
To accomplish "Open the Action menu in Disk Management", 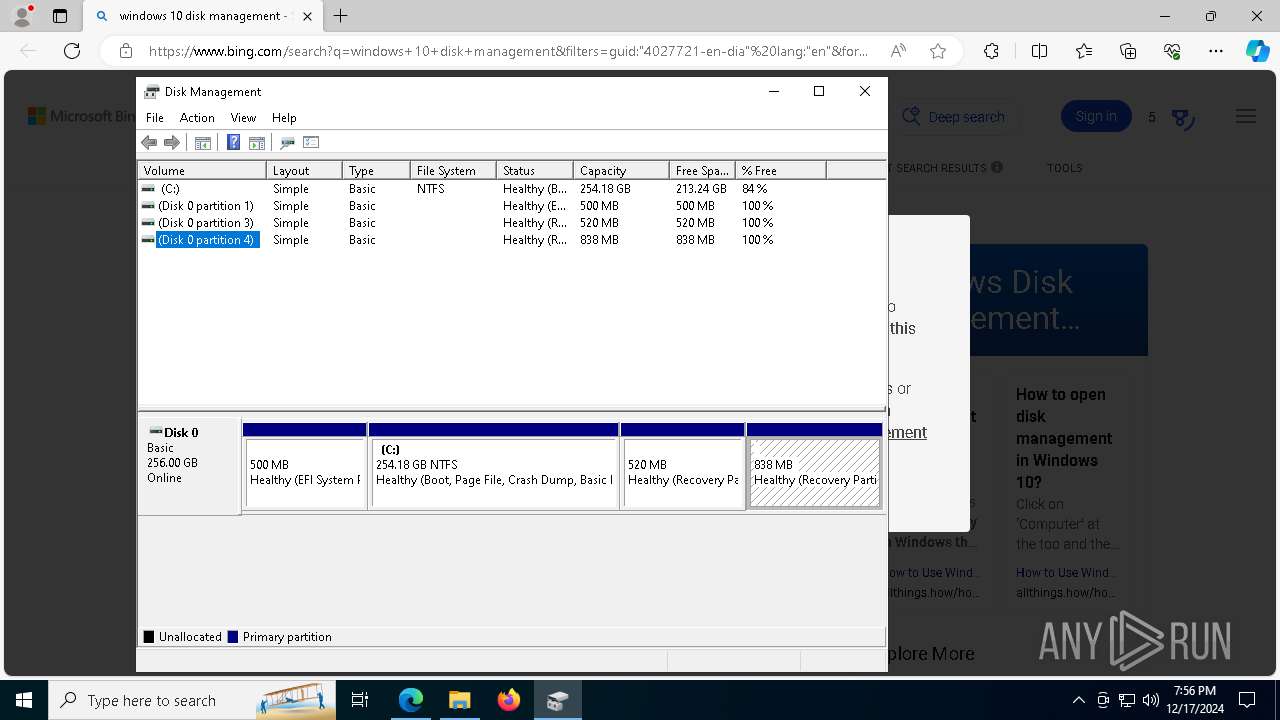I will pyautogui.click(x=197, y=118).
